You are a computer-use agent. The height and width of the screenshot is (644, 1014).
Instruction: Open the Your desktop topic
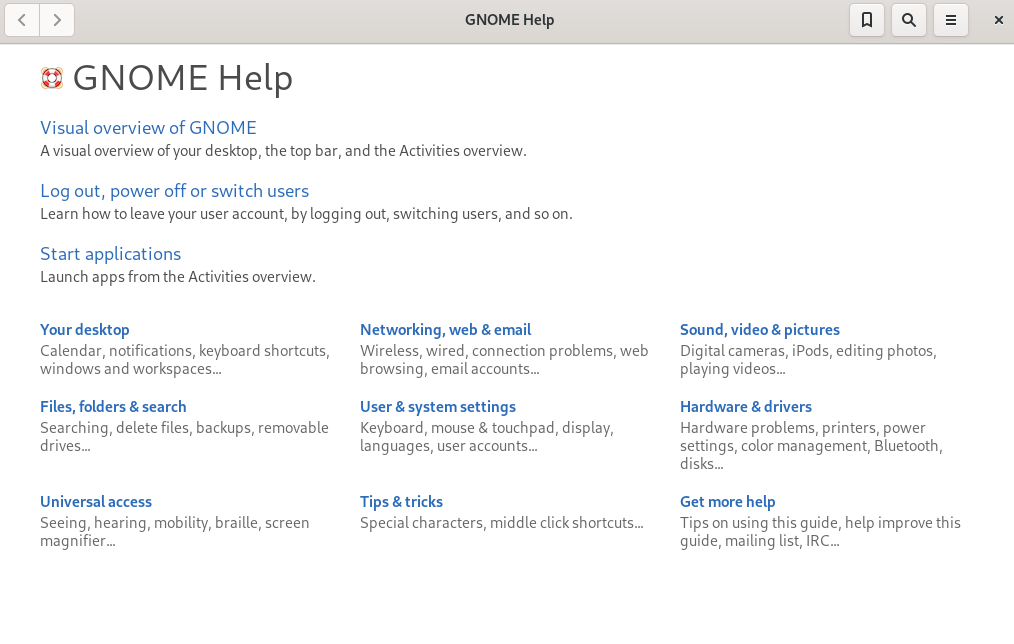point(85,330)
